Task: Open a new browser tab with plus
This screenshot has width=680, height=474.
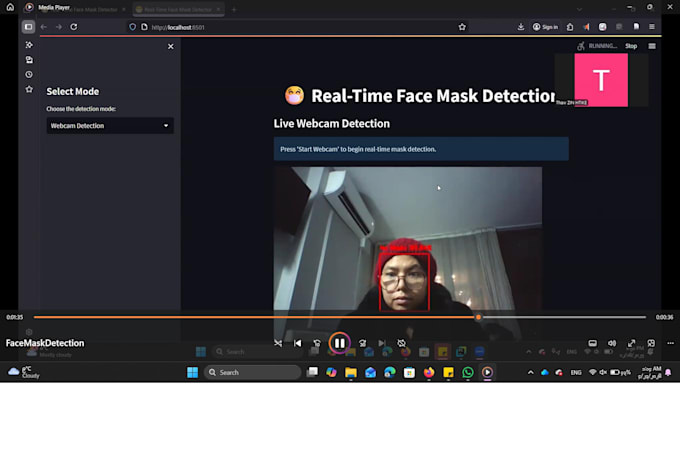Action: pos(234,9)
